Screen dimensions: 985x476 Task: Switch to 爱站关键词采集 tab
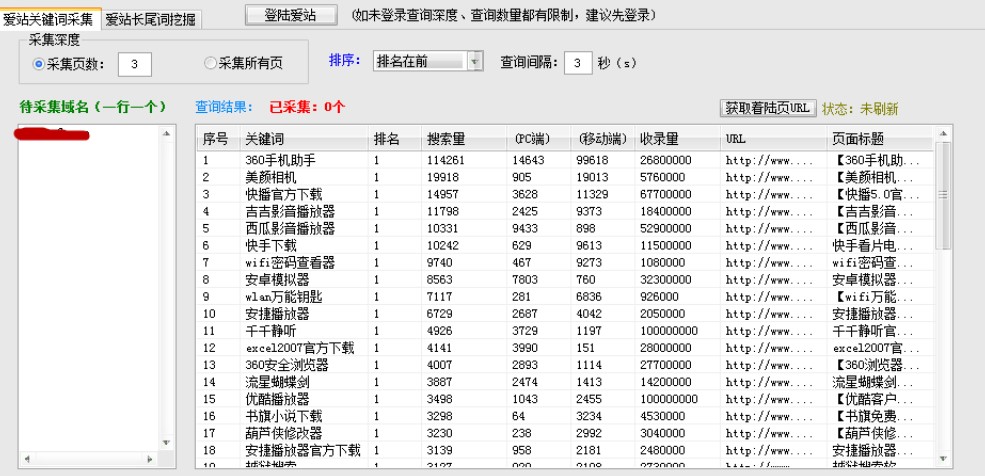point(50,19)
